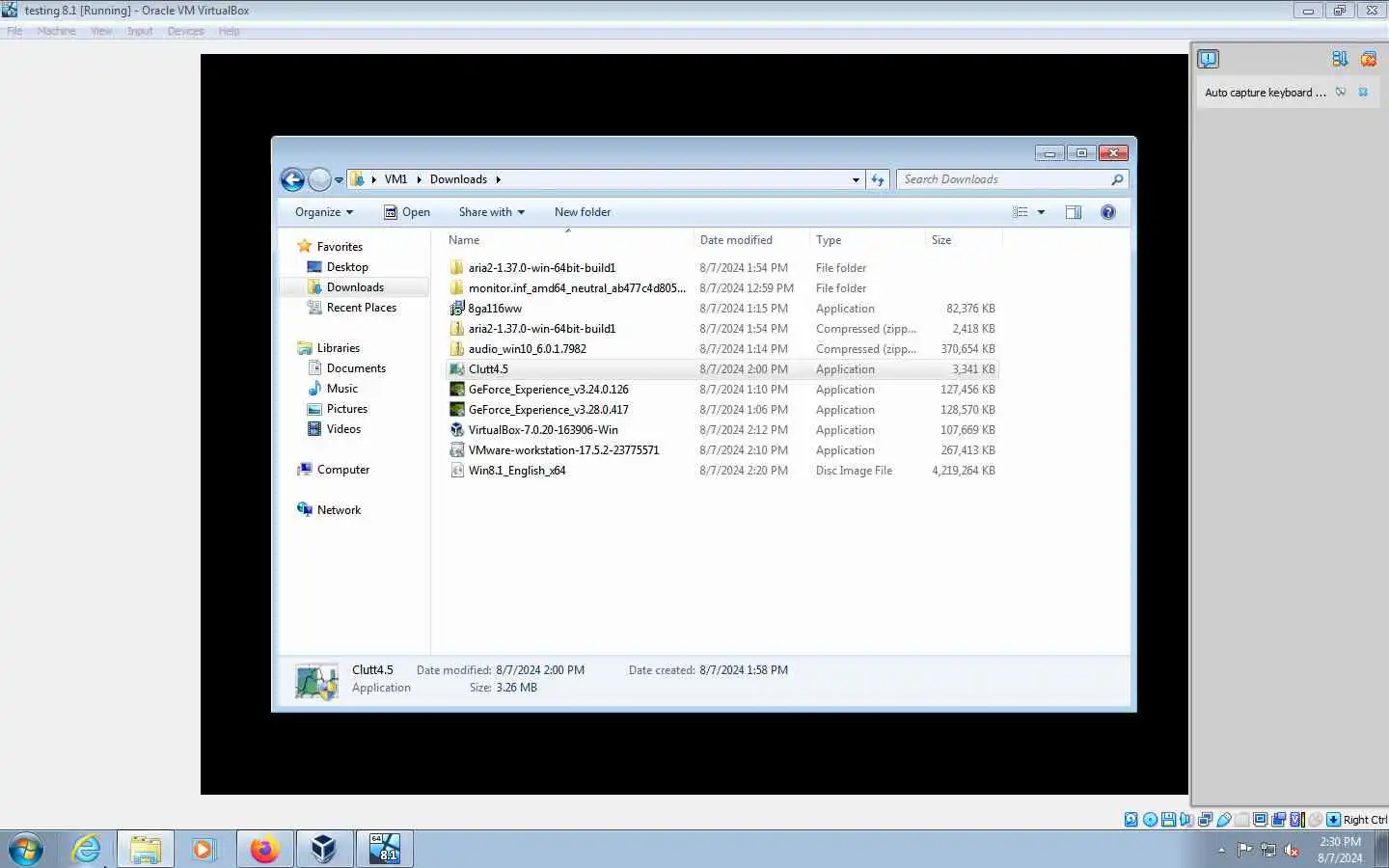Dismiss the Auto capture keyboard notification
The width and height of the screenshot is (1389, 868).
click(1363, 93)
